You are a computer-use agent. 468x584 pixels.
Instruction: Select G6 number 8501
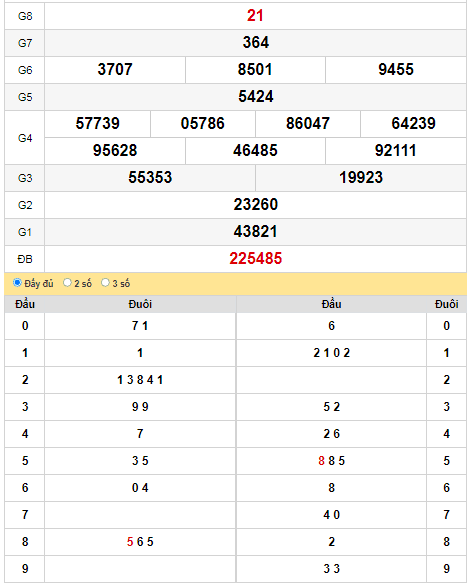pyautogui.click(x=255, y=70)
